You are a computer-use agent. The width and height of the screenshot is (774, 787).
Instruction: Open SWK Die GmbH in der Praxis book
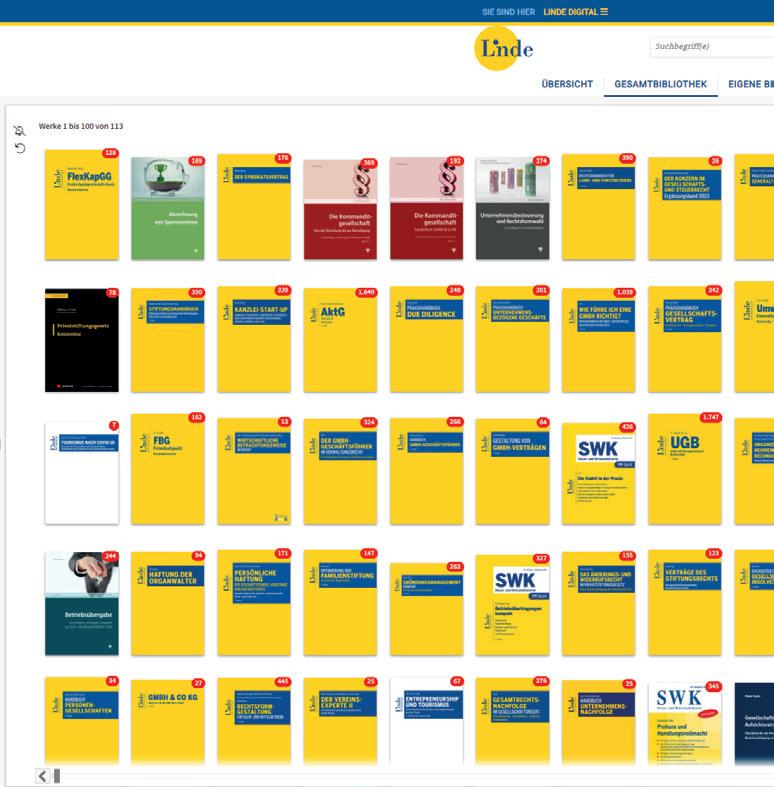point(598,474)
